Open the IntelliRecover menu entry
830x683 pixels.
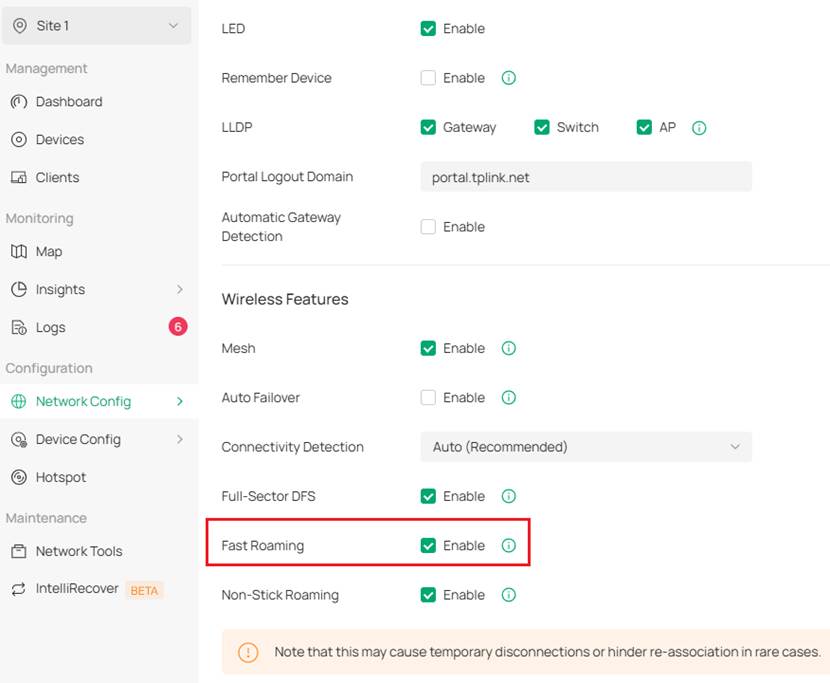click(x=77, y=589)
